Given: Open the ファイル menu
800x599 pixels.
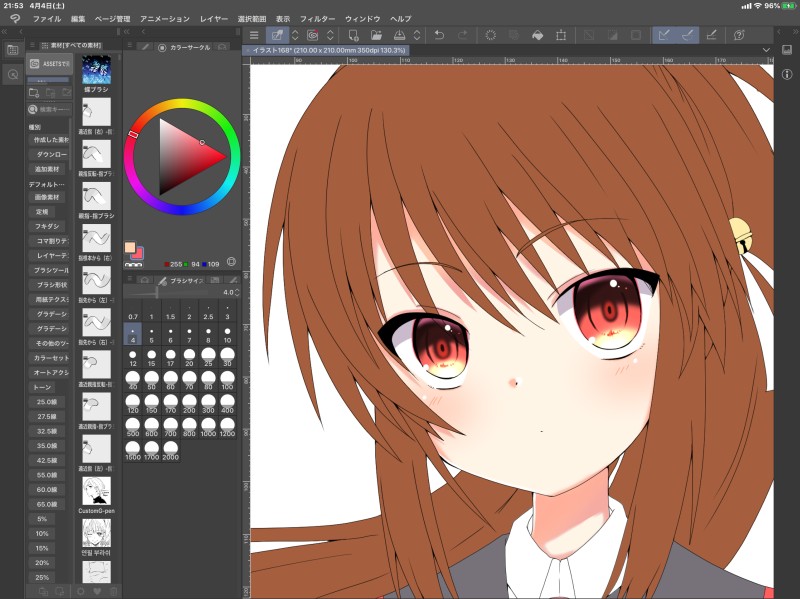Looking at the screenshot, I should (47, 19).
